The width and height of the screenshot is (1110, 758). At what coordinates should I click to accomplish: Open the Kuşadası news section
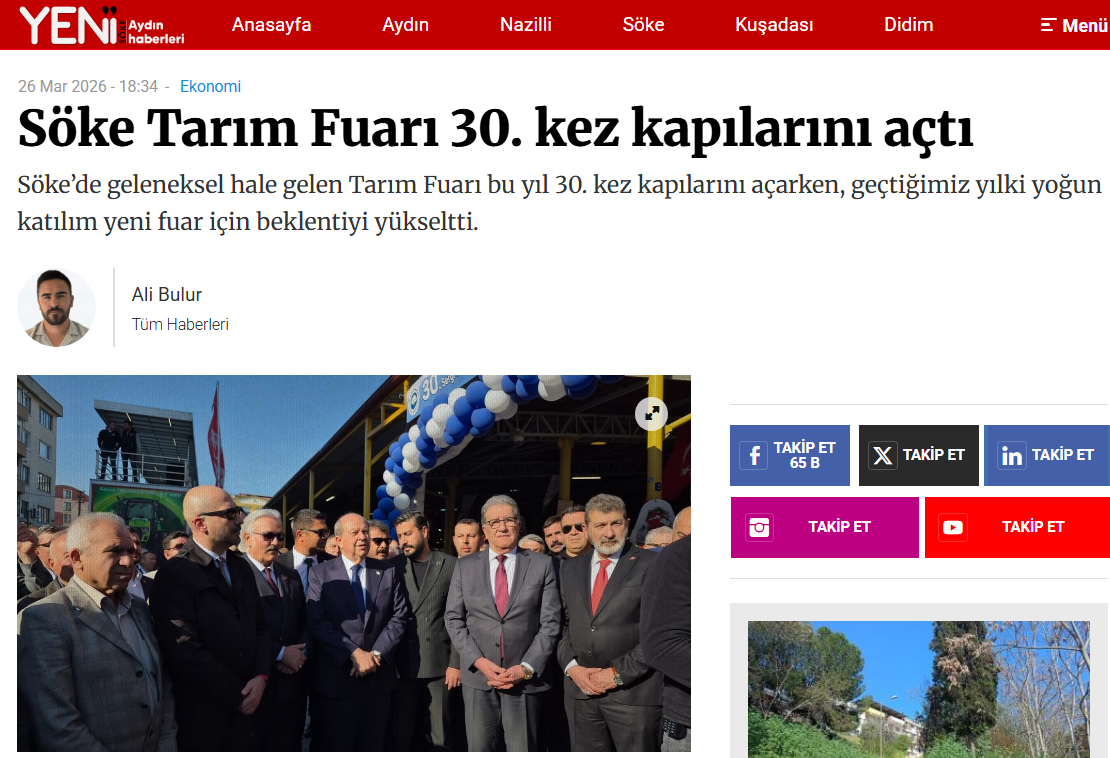click(x=774, y=25)
